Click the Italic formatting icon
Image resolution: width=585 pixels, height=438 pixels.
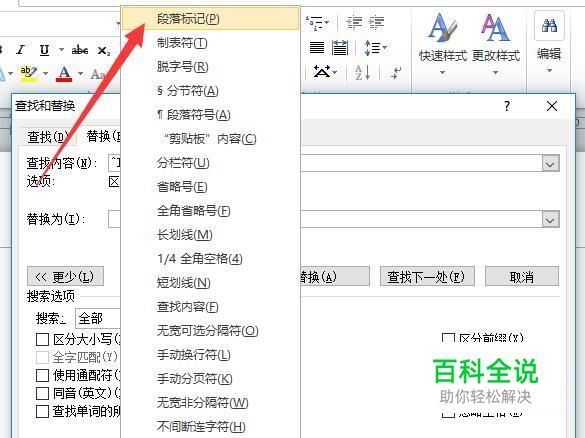point(21,50)
